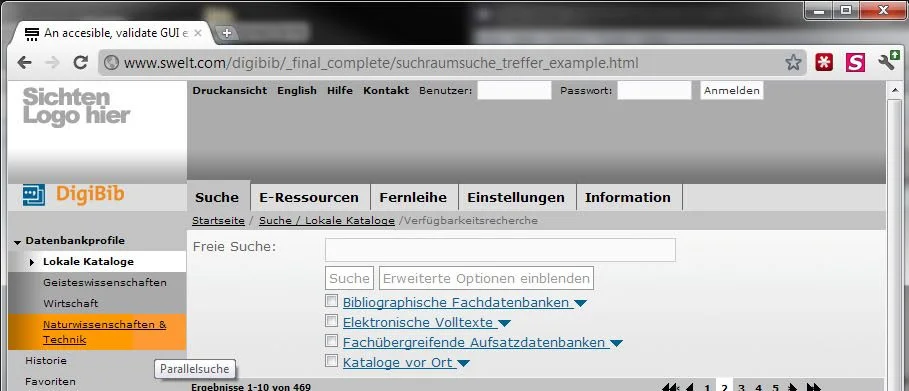
Task: Check the Kataloge vor Ort checkbox
Action: (332, 361)
